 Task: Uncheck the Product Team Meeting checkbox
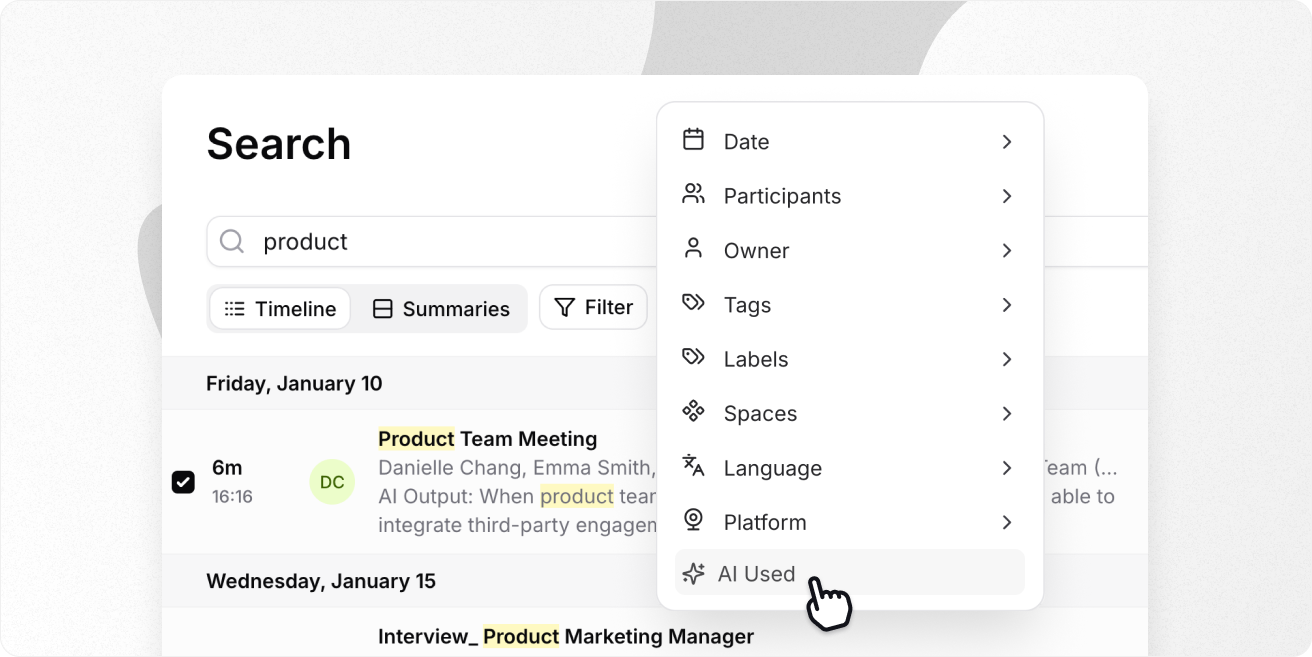[x=183, y=482]
